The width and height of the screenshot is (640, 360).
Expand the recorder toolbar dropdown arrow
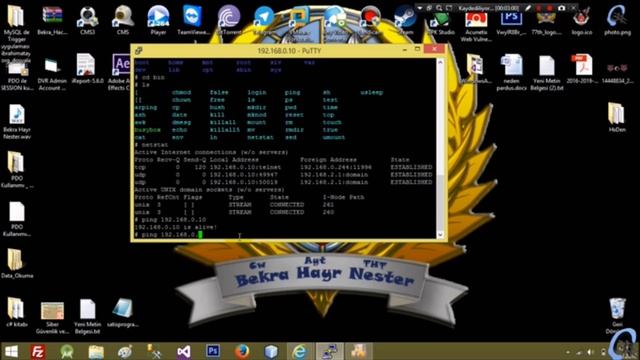(x=420, y=7)
